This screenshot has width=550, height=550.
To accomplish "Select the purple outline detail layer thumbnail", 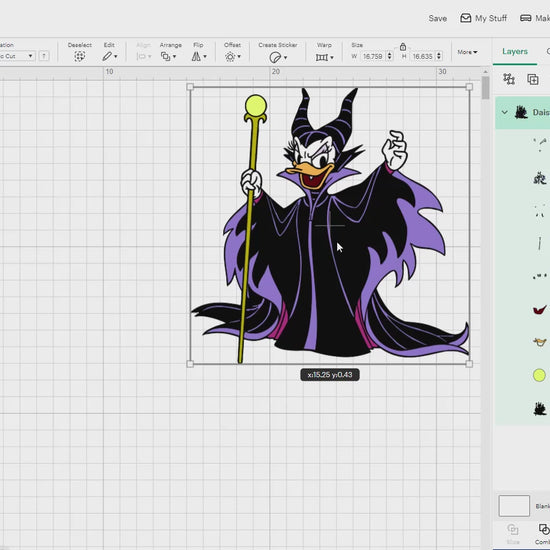I will click(539, 179).
